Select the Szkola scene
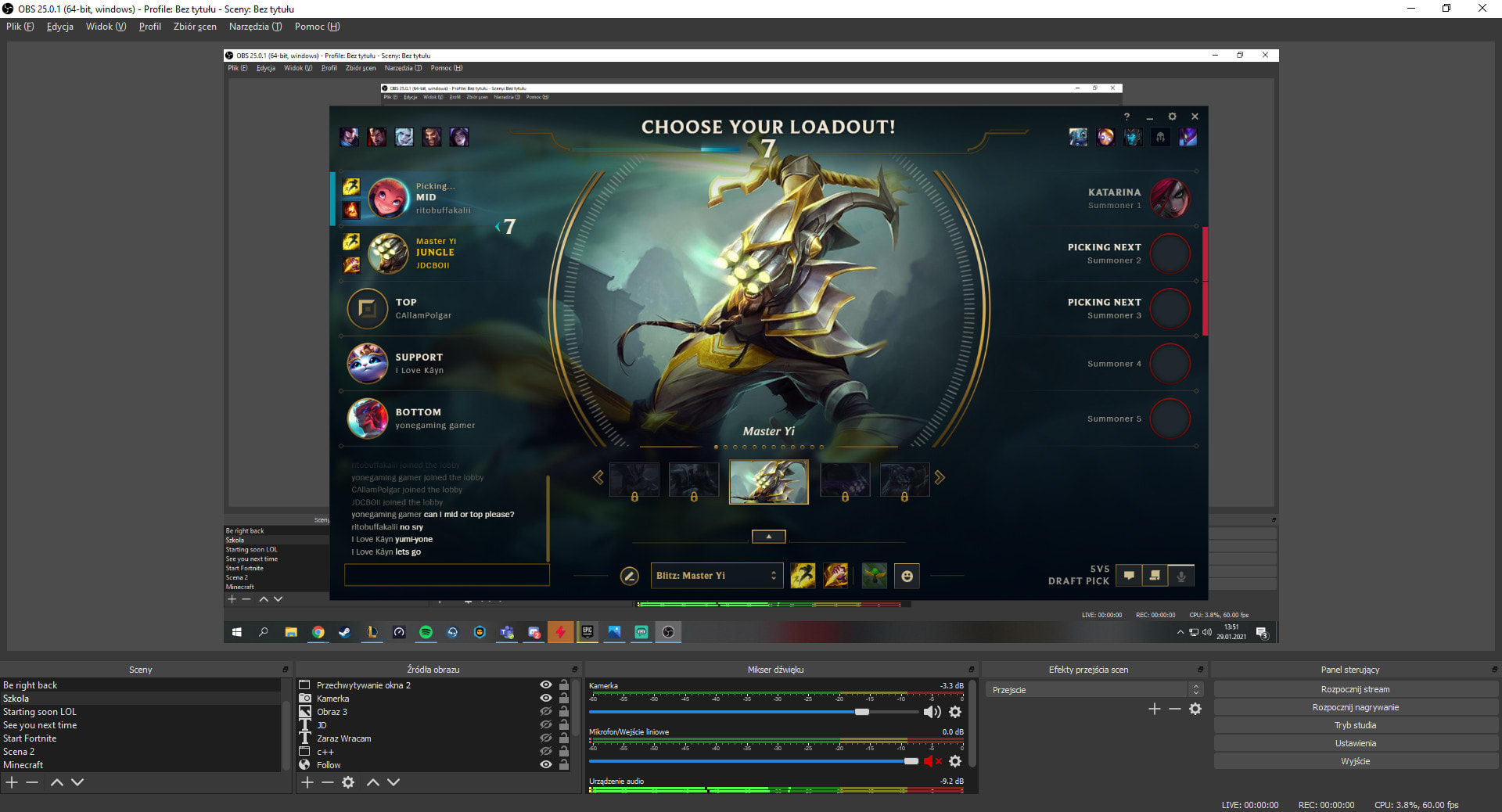This screenshot has width=1502, height=812. [x=140, y=699]
